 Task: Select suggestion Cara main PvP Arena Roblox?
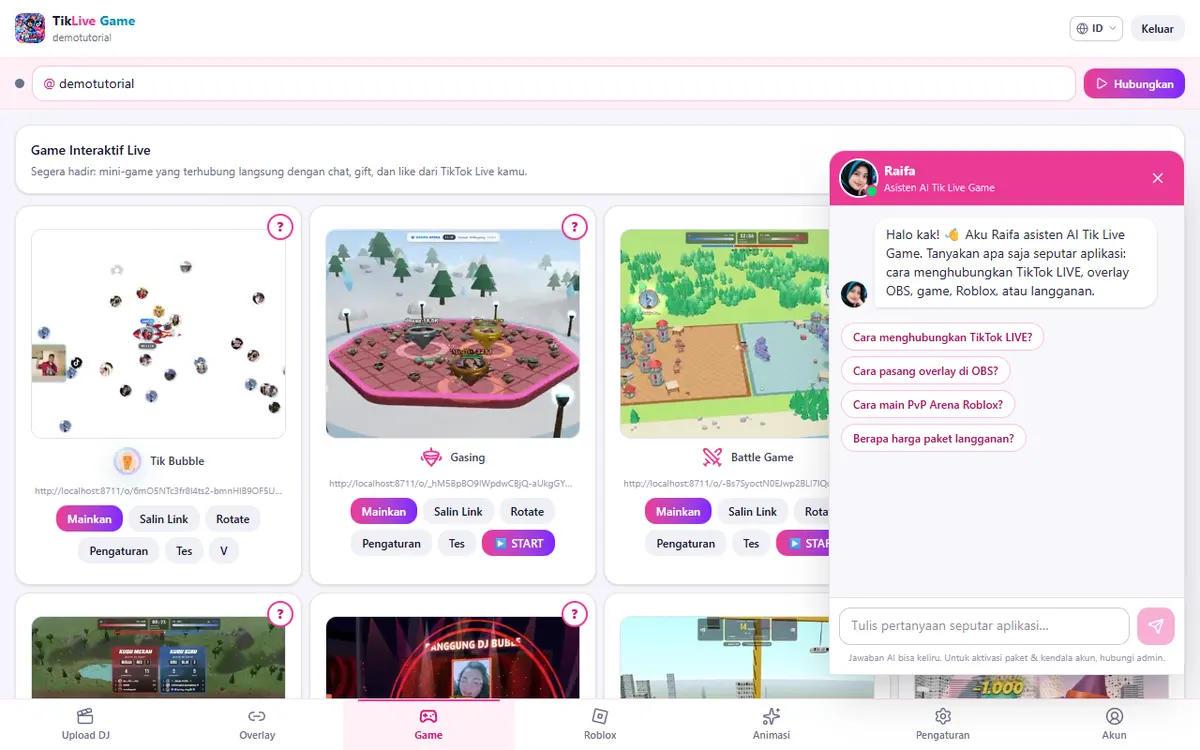[x=928, y=404]
